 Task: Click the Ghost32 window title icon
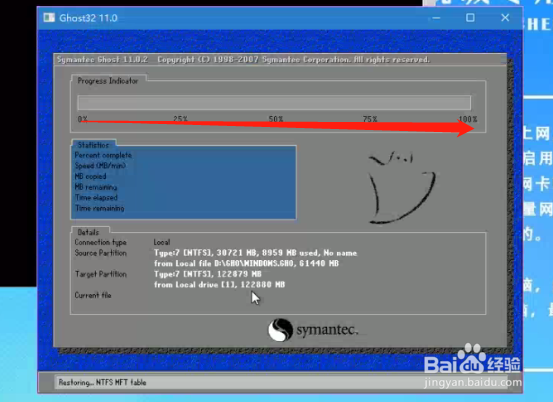click(x=49, y=18)
